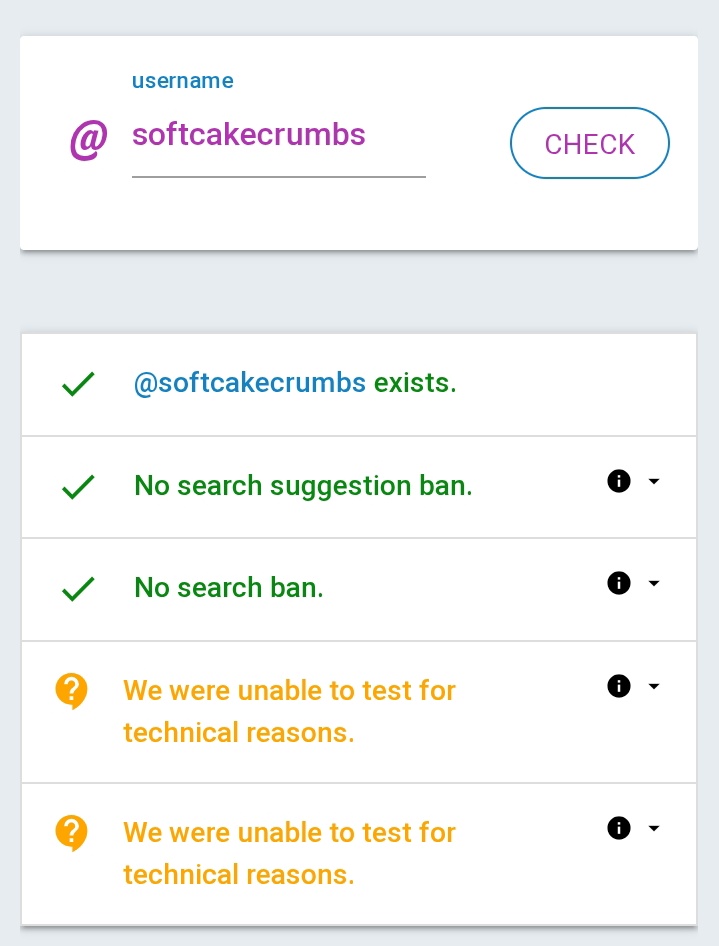Click the purple @ symbol icon
The height and width of the screenshot is (946, 719).
point(89,140)
